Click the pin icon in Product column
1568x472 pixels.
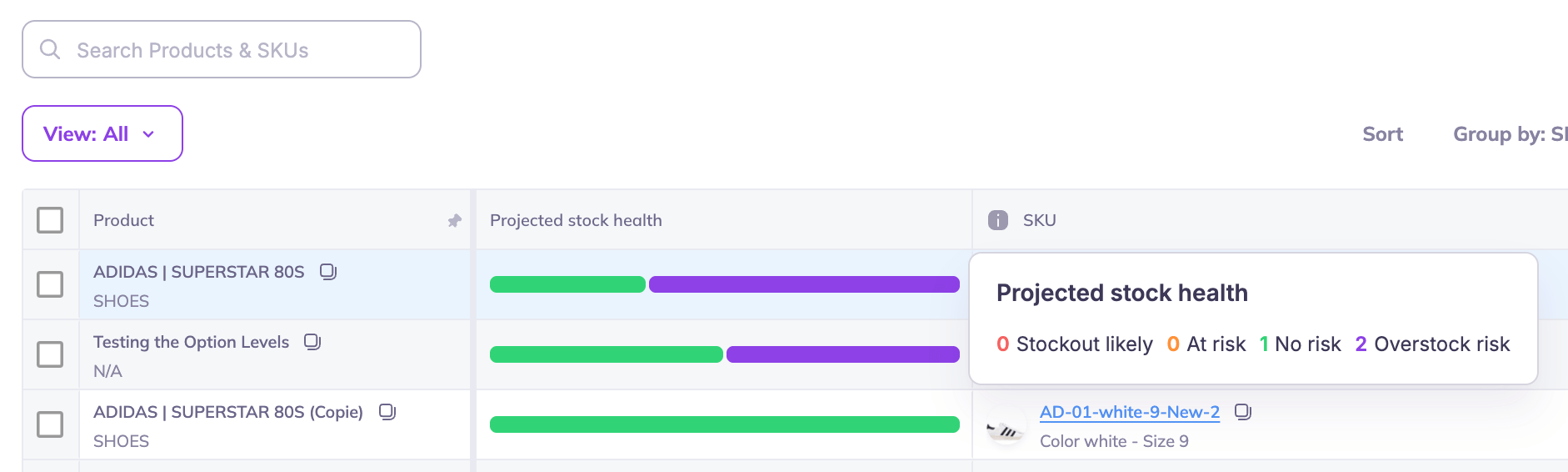(454, 221)
